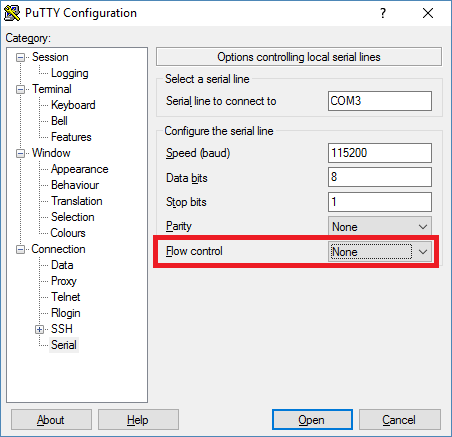Select Colours category
Viewport: 452px width, 437px height.
coord(68,233)
